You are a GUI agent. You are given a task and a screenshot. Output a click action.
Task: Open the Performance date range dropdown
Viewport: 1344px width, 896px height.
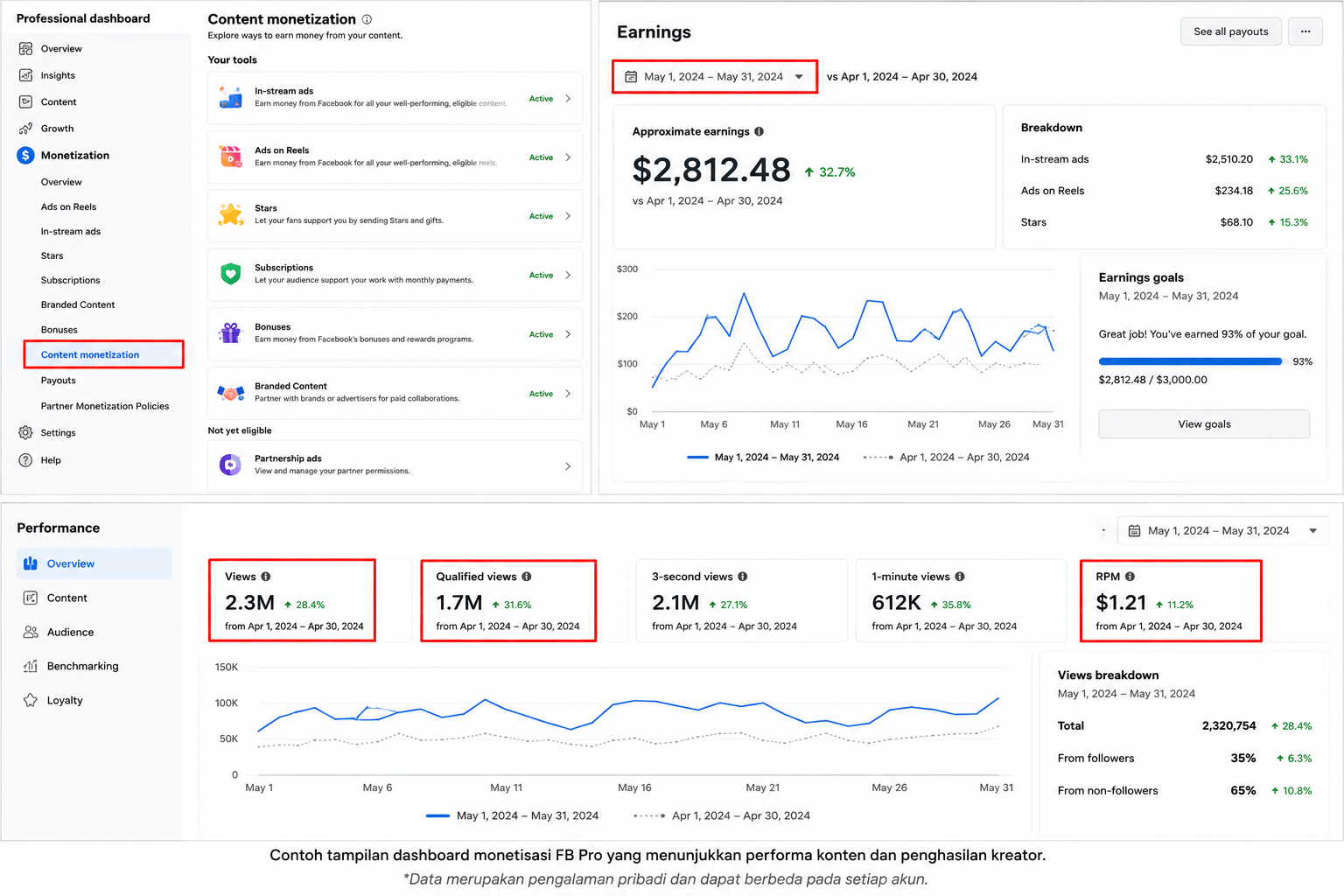click(x=1222, y=531)
